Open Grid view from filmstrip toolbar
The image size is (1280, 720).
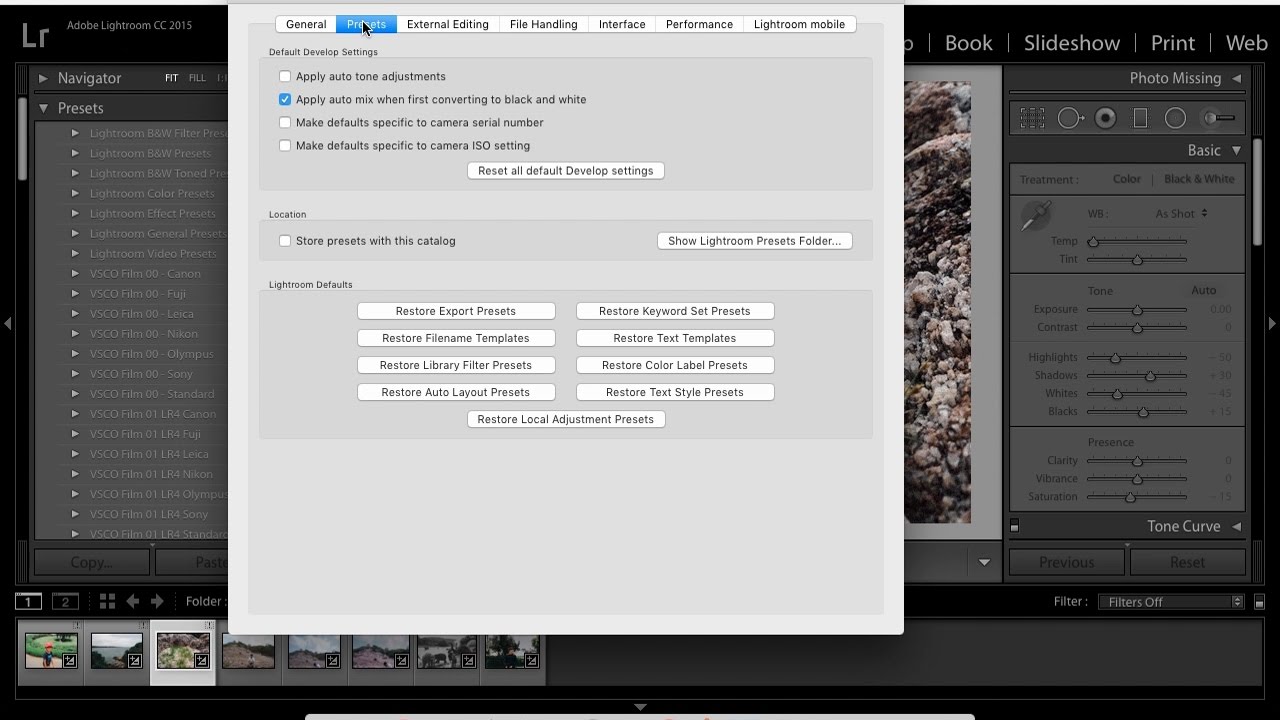[x=106, y=601]
